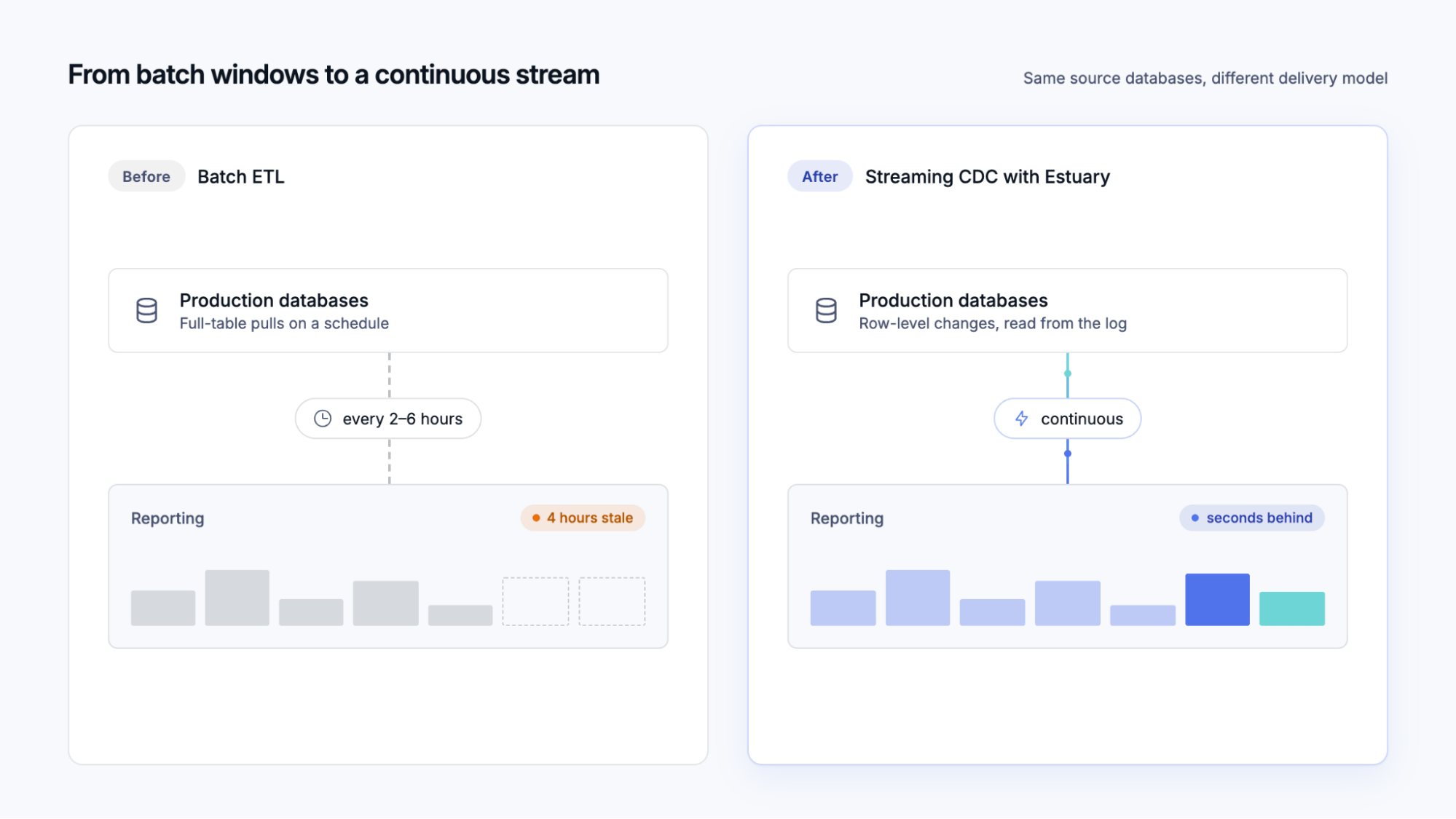1456x819 pixels.
Task: Click the Row-level changes, read from the log text
Action: coord(993,323)
